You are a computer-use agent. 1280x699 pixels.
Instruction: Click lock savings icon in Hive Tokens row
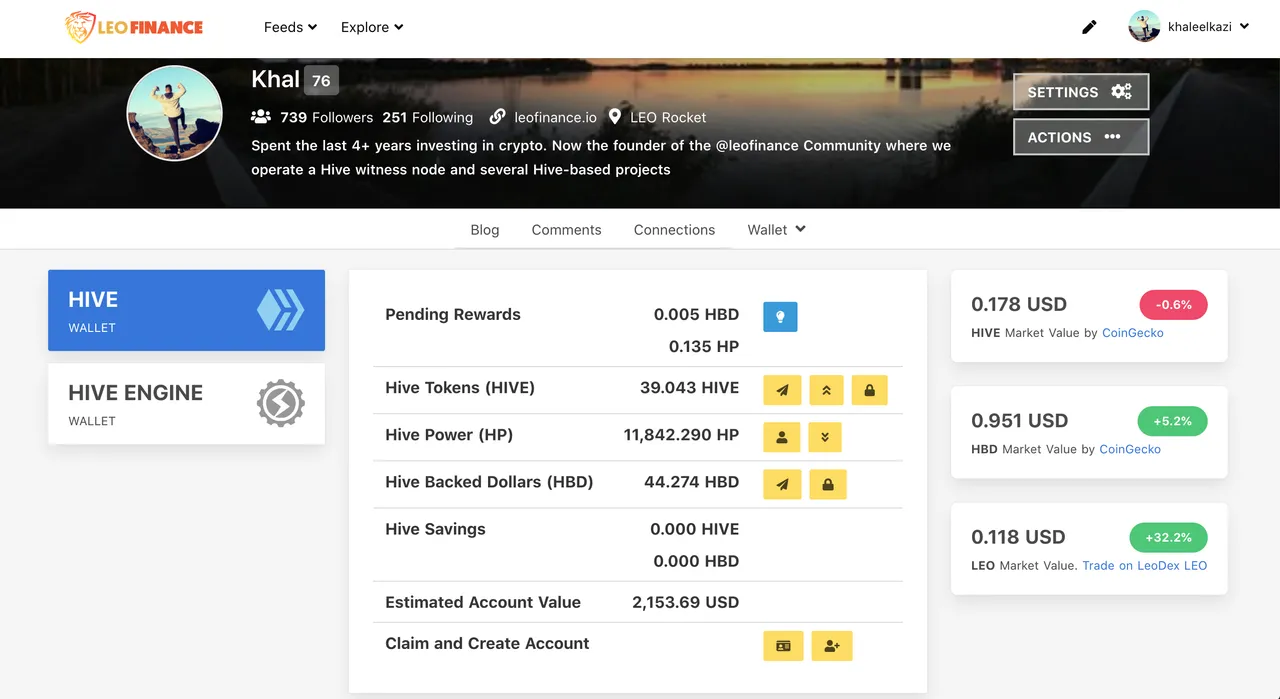coord(869,390)
